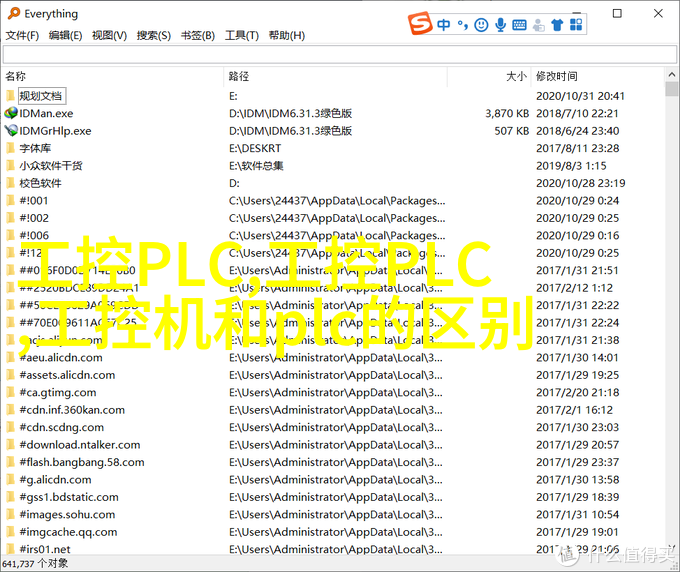680x572 pixels.
Task: Select the #flash.bangbang.58.com folder name
Action: (x=82, y=462)
